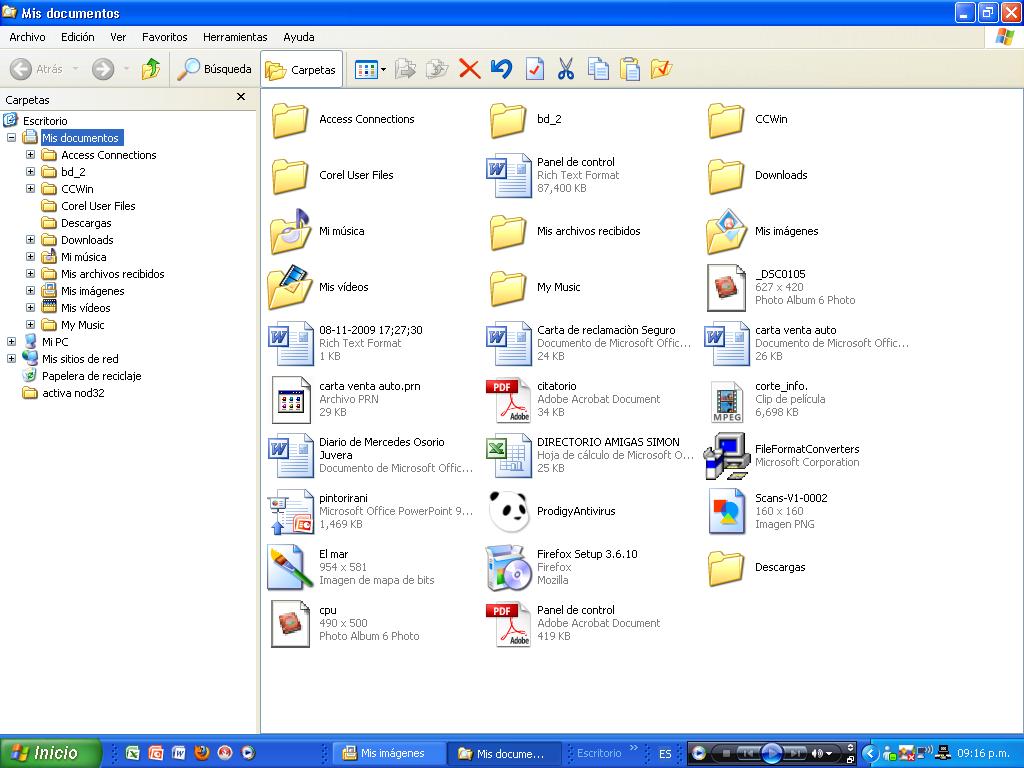Click the Cut (scissors) toolbar icon

click(x=565, y=69)
